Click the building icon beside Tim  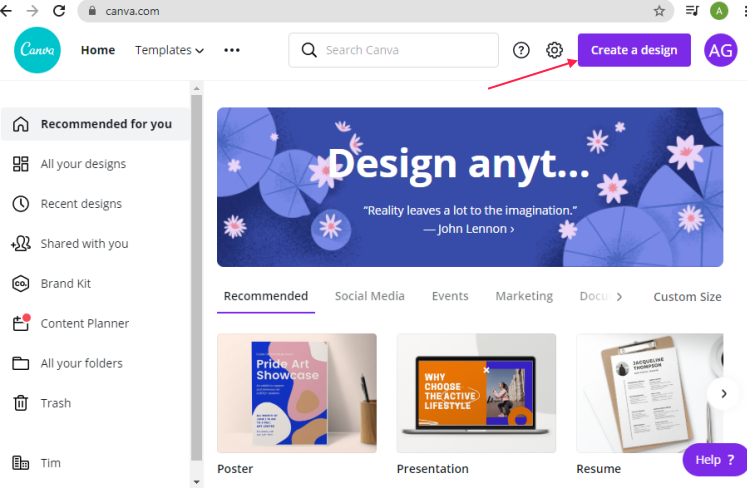click(x=20, y=463)
